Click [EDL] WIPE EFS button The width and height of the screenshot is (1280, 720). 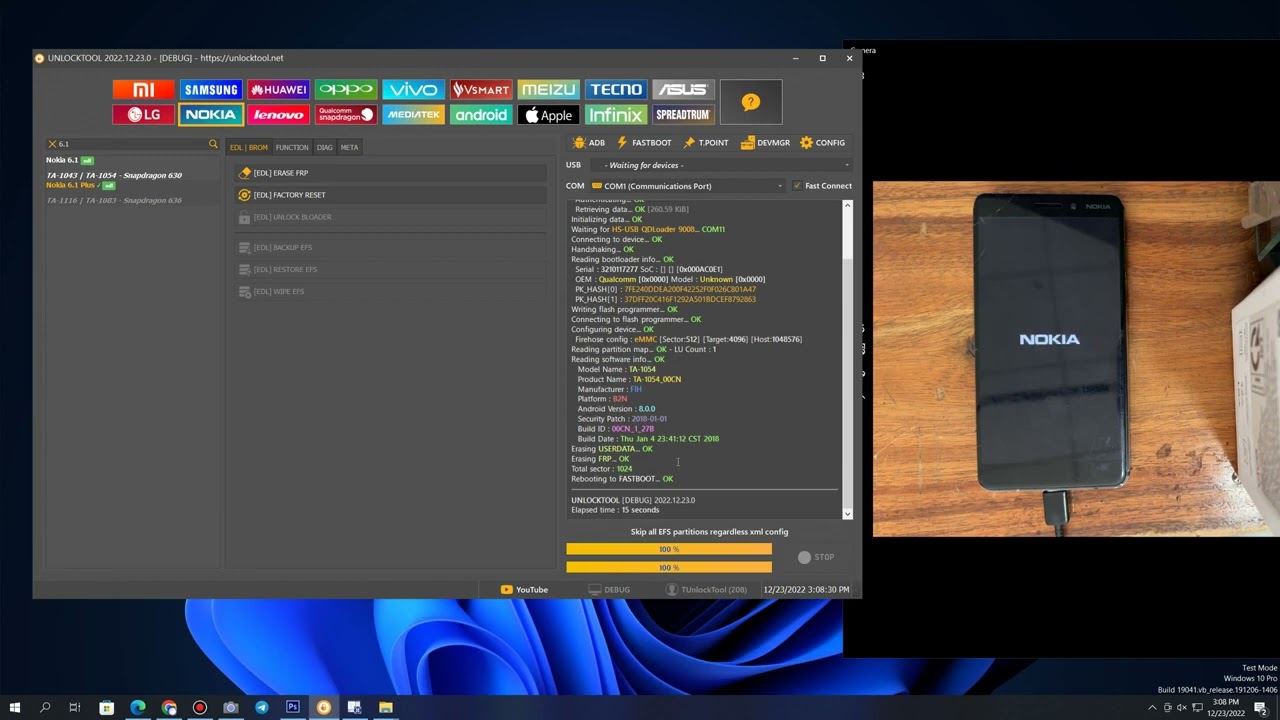pyautogui.click(x=391, y=291)
